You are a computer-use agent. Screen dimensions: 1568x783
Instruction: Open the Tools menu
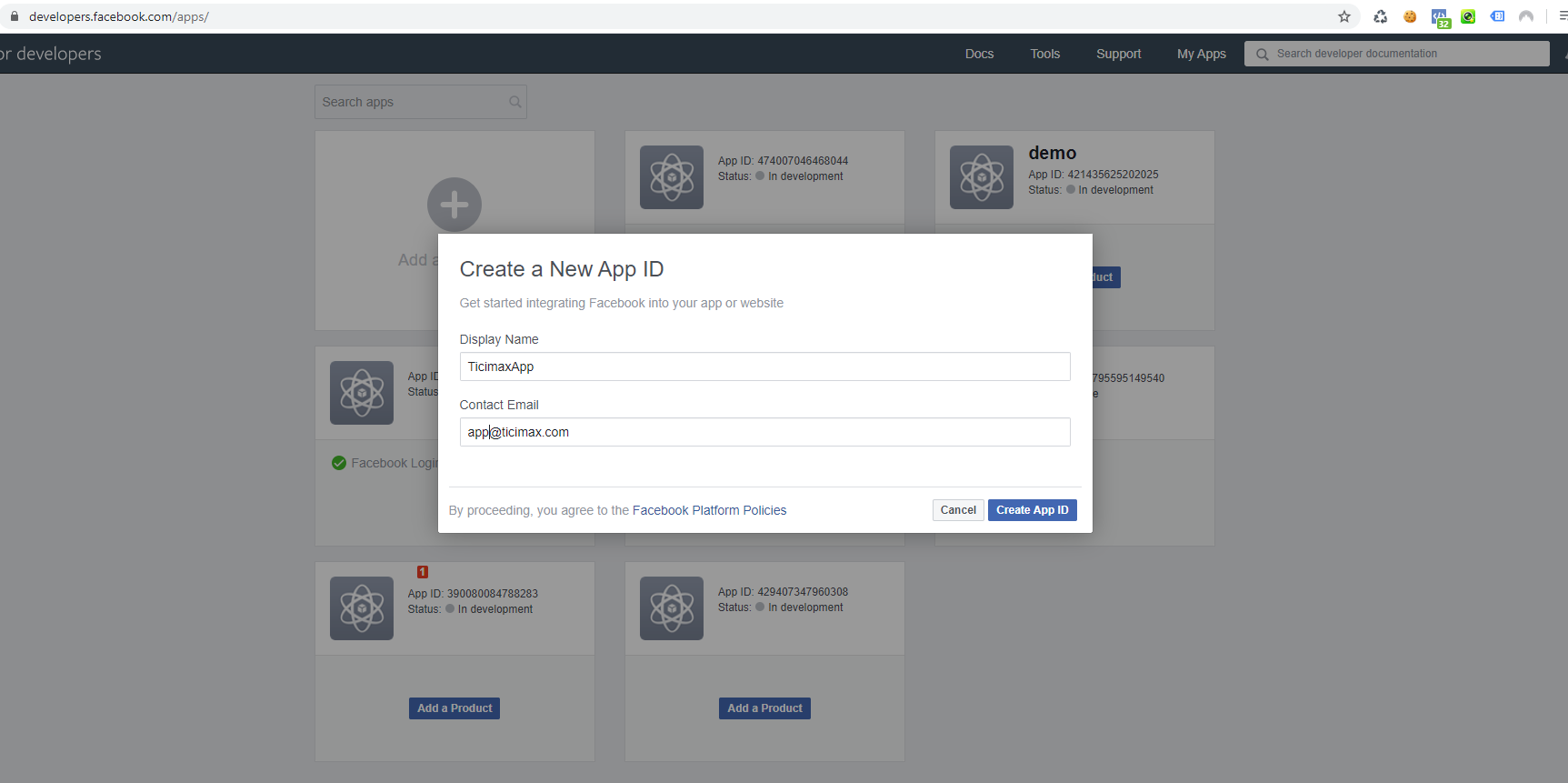click(x=1044, y=54)
